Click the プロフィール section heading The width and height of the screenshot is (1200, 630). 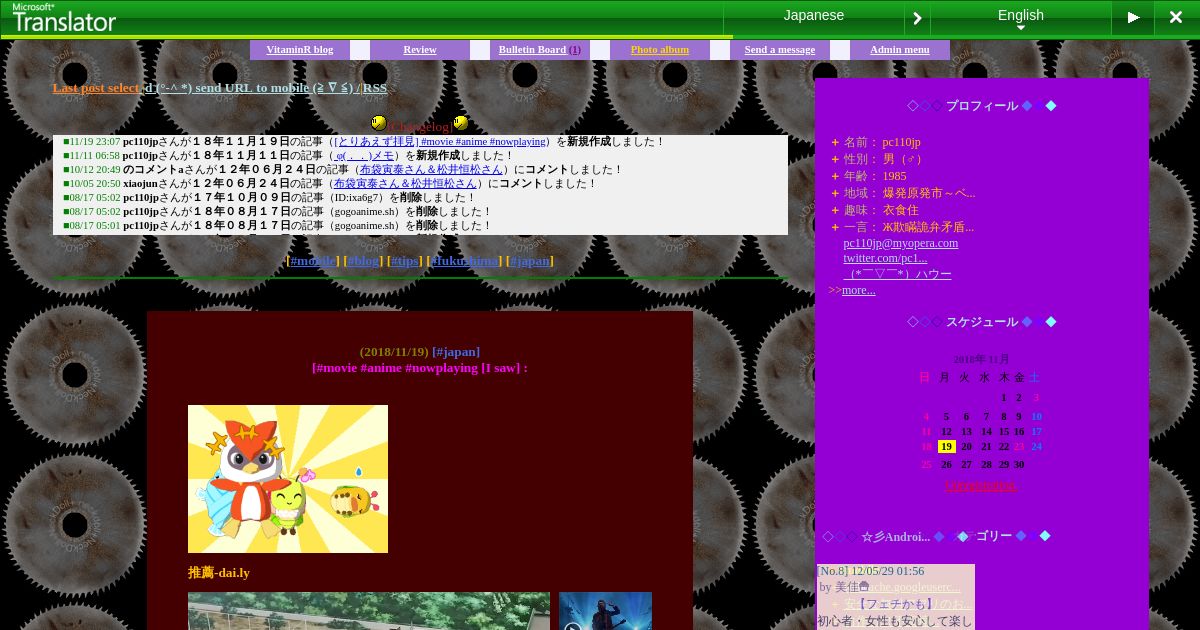point(982,106)
